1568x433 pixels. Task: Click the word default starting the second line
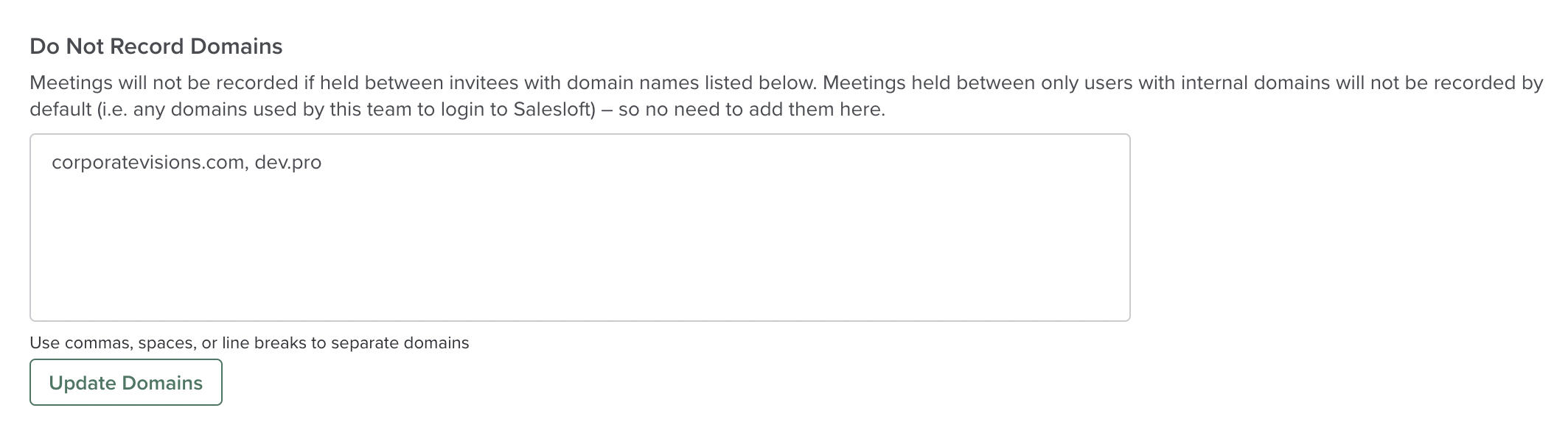(60, 110)
